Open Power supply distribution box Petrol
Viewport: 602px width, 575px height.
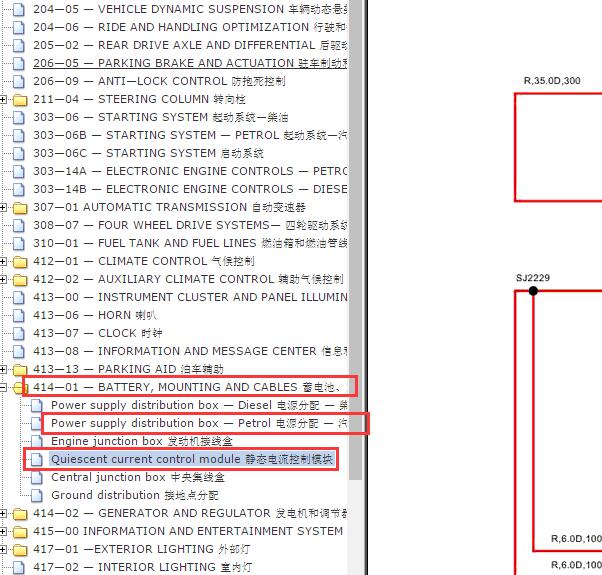pyautogui.click(x=199, y=423)
